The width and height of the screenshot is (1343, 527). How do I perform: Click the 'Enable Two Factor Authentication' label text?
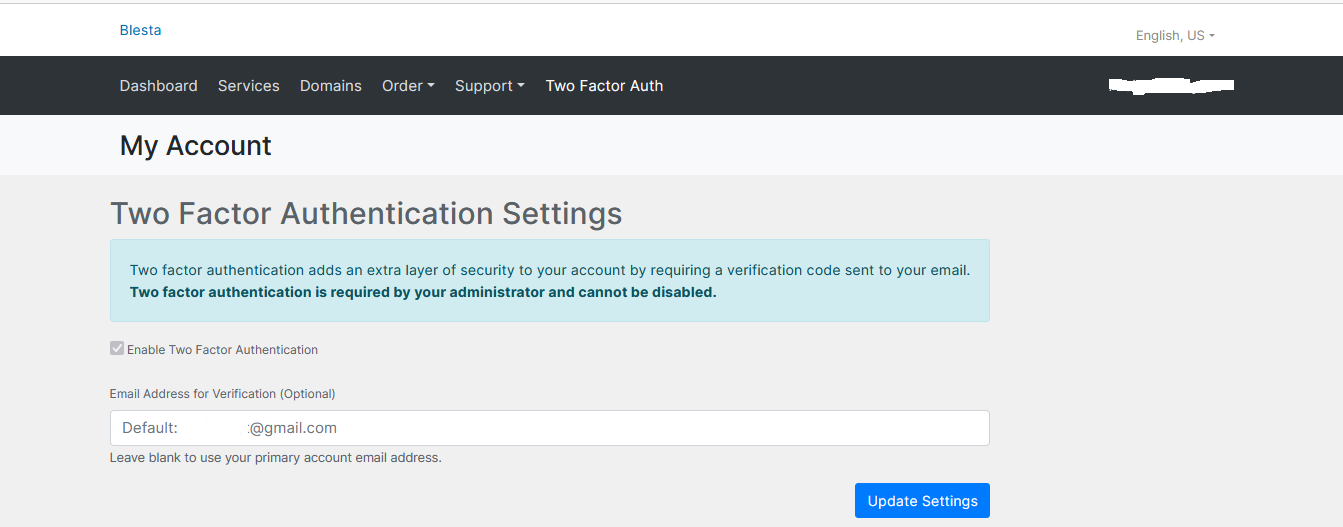point(222,350)
